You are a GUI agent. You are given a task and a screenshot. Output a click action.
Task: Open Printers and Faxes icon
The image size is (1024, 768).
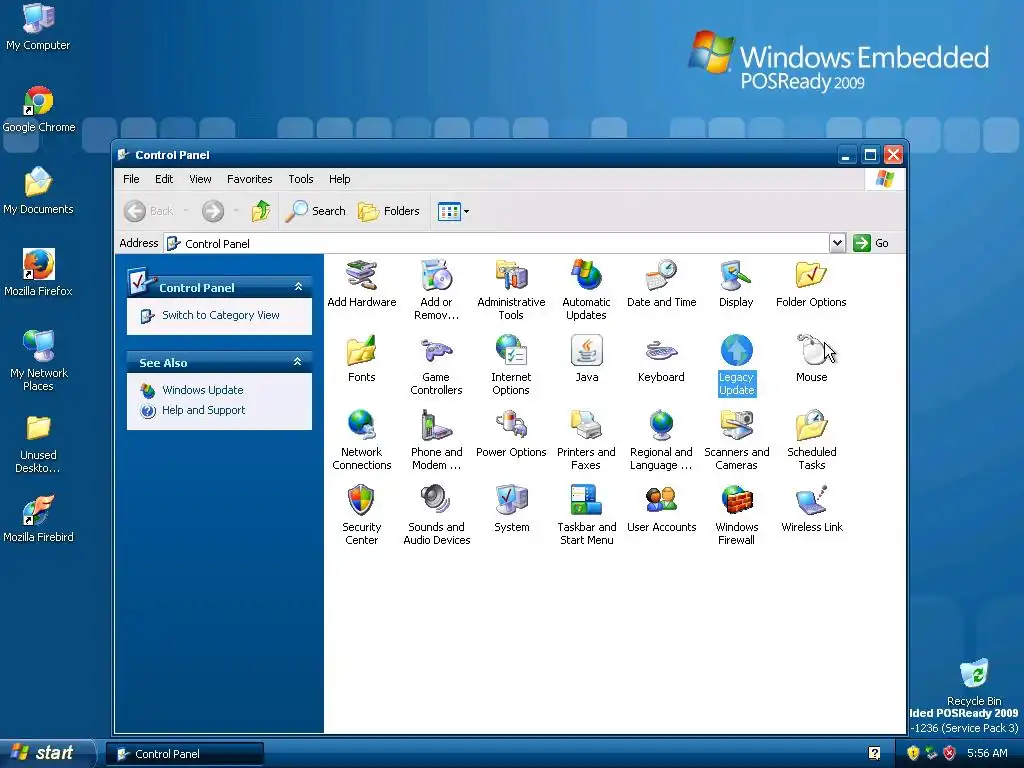click(x=586, y=440)
